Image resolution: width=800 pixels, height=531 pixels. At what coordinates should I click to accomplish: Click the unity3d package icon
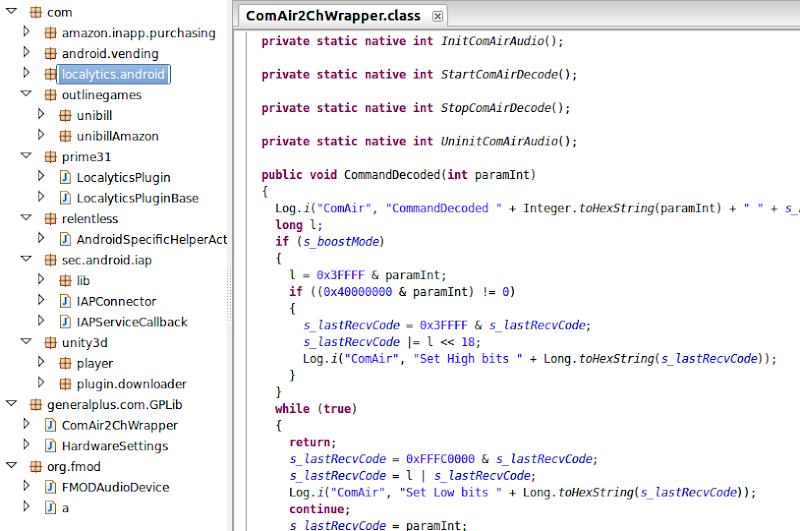tap(51, 343)
